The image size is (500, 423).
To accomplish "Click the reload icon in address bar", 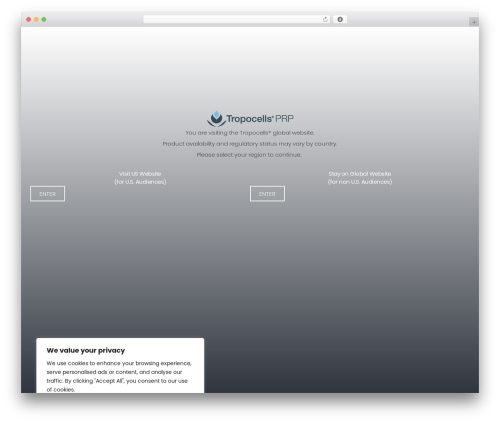I will pos(325,20).
